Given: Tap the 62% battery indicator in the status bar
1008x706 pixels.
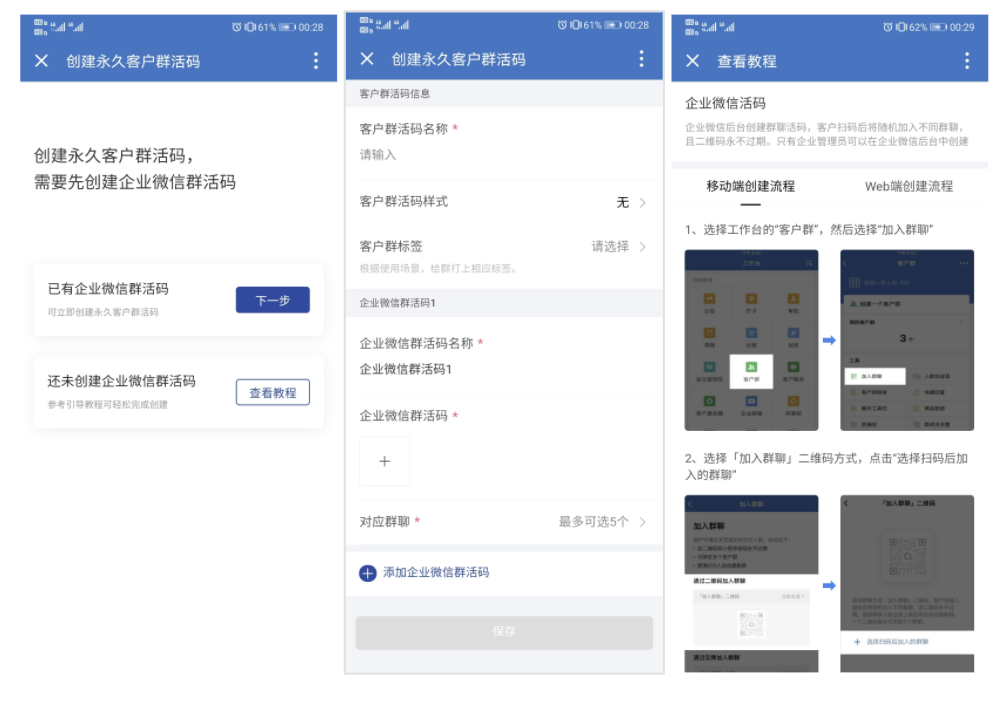Looking at the screenshot, I should pyautogui.click(x=928, y=27).
